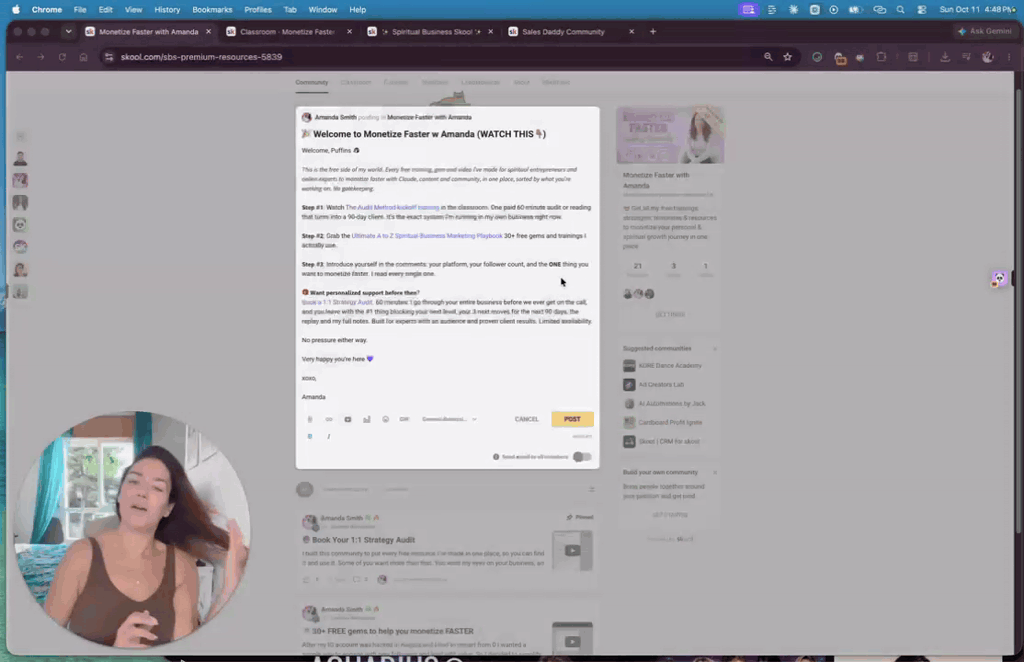Open Chrome downloads icon
This screenshot has height=662, width=1024.
pos(945,57)
